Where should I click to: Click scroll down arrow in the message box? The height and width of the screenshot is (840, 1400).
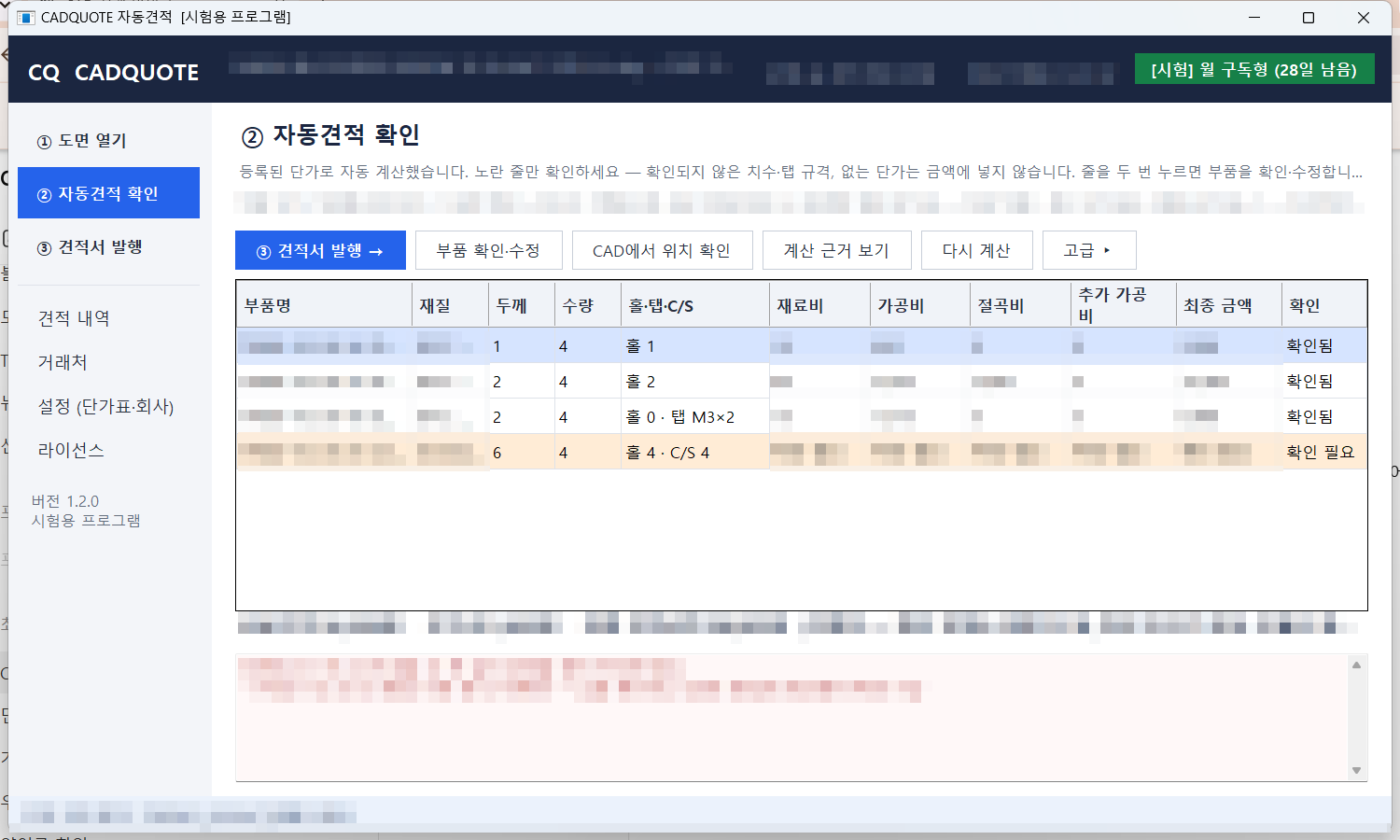pyautogui.click(x=1357, y=771)
